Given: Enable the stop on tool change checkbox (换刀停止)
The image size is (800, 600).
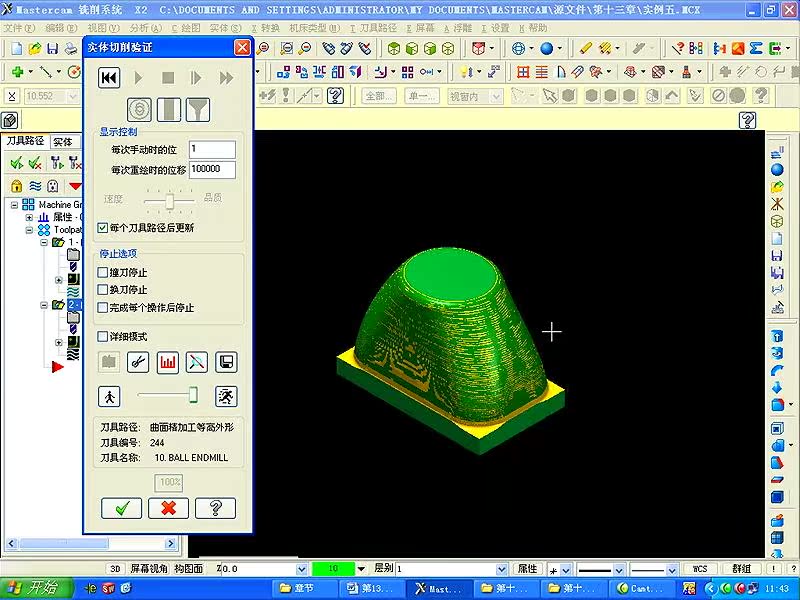Looking at the screenshot, I should coord(103,290).
